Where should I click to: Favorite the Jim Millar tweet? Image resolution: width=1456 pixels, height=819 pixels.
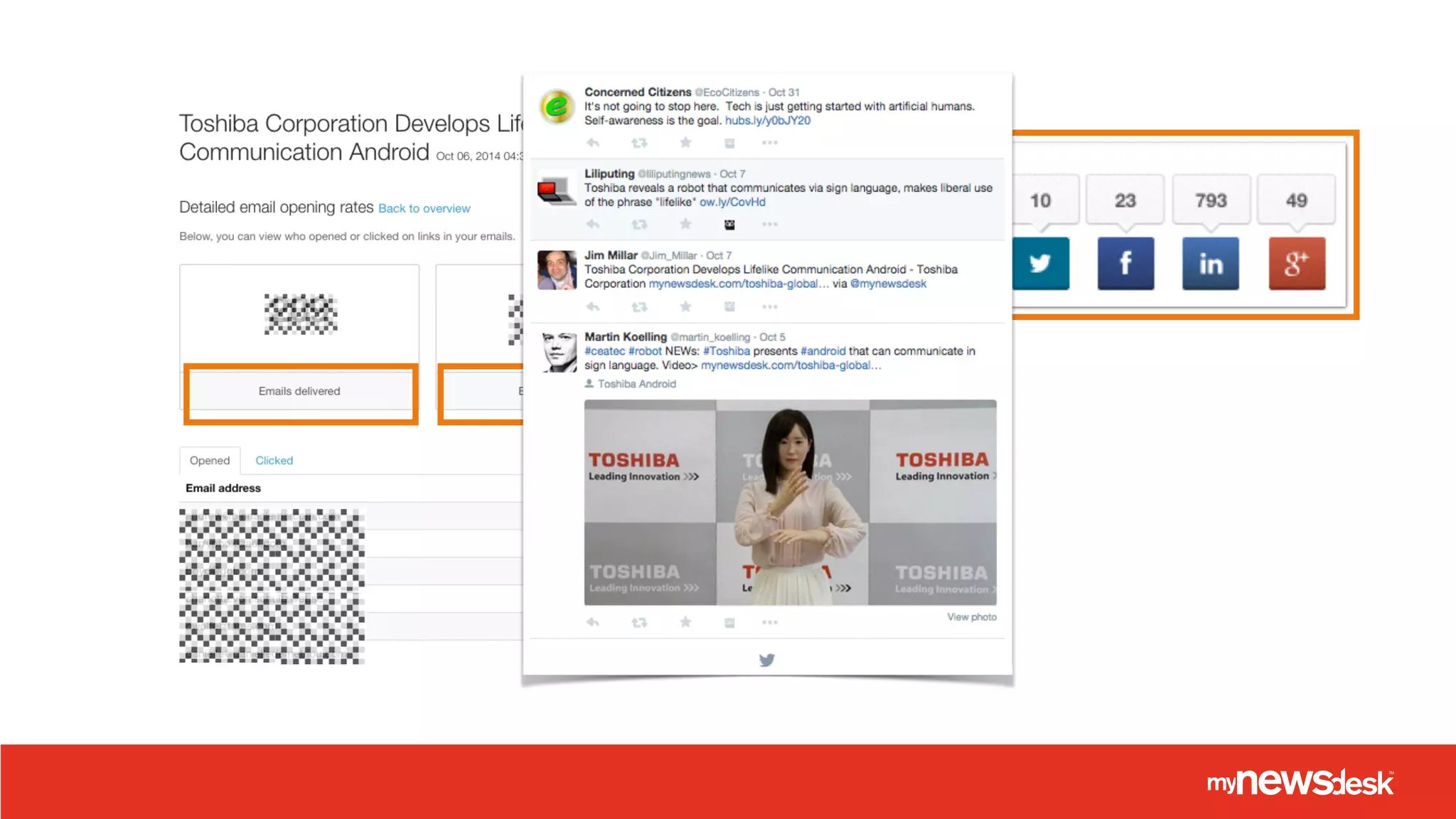pyautogui.click(x=685, y=306)
